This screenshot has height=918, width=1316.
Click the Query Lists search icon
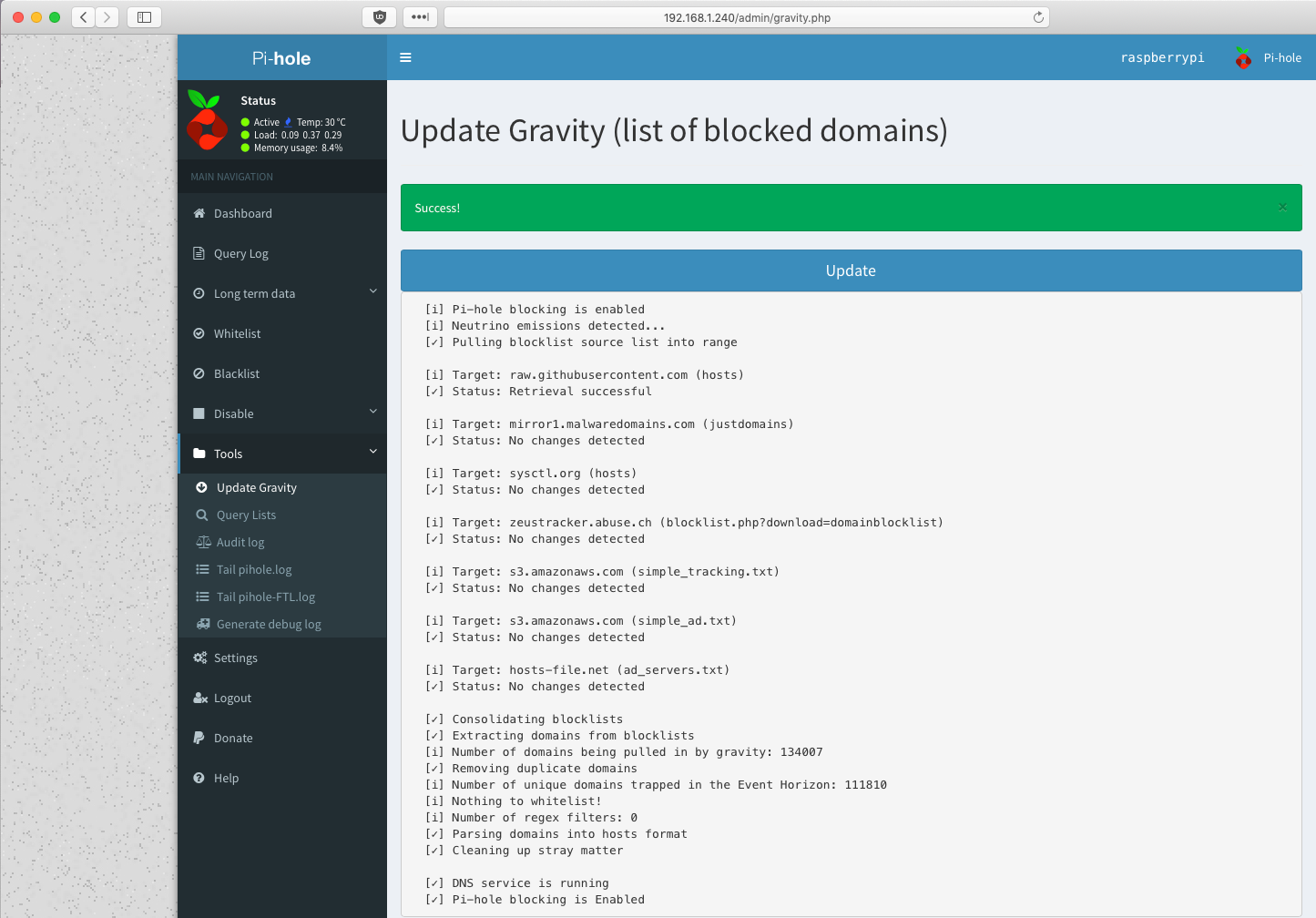point(201,515)
